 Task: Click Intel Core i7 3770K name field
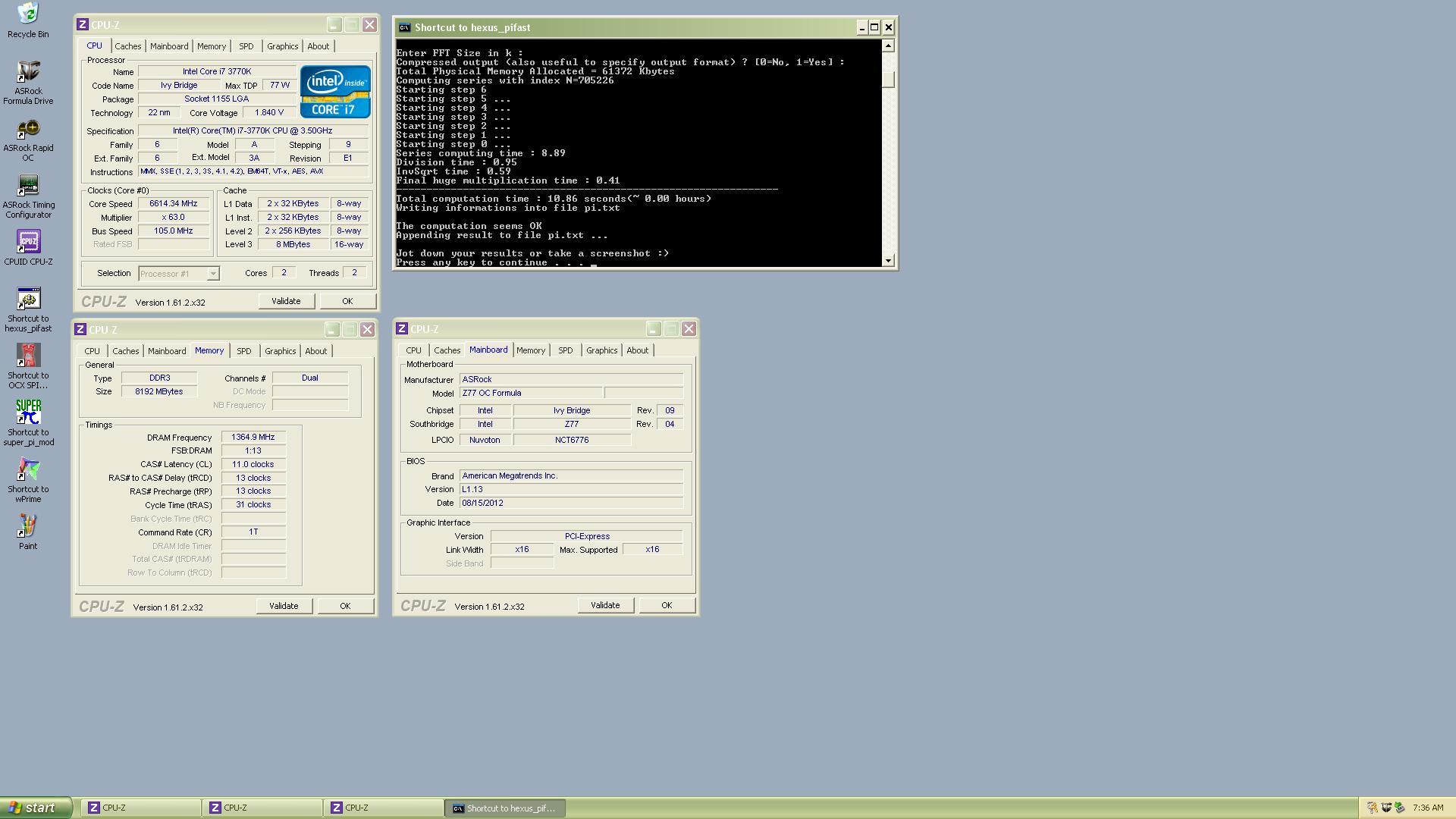pos(216,72)
